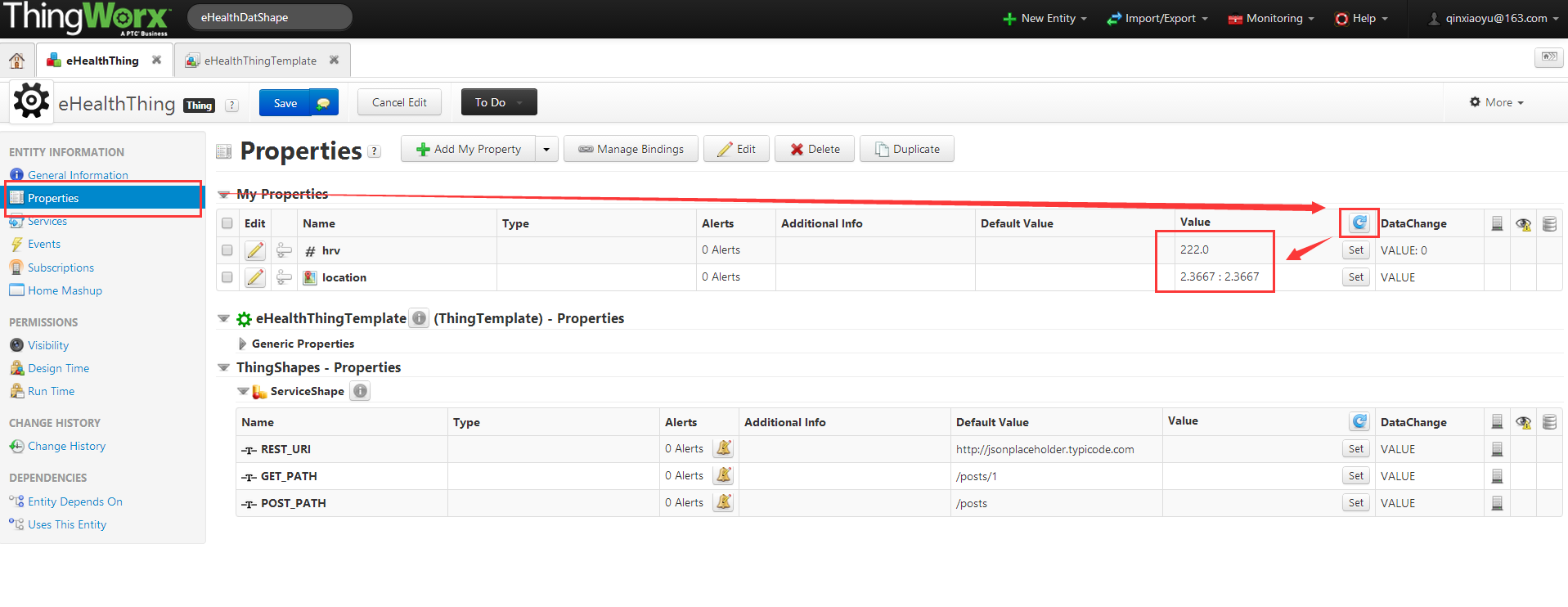Check the location row checkbox
This screenshot has height=607, width=1568.
click(x=227, y=277)
